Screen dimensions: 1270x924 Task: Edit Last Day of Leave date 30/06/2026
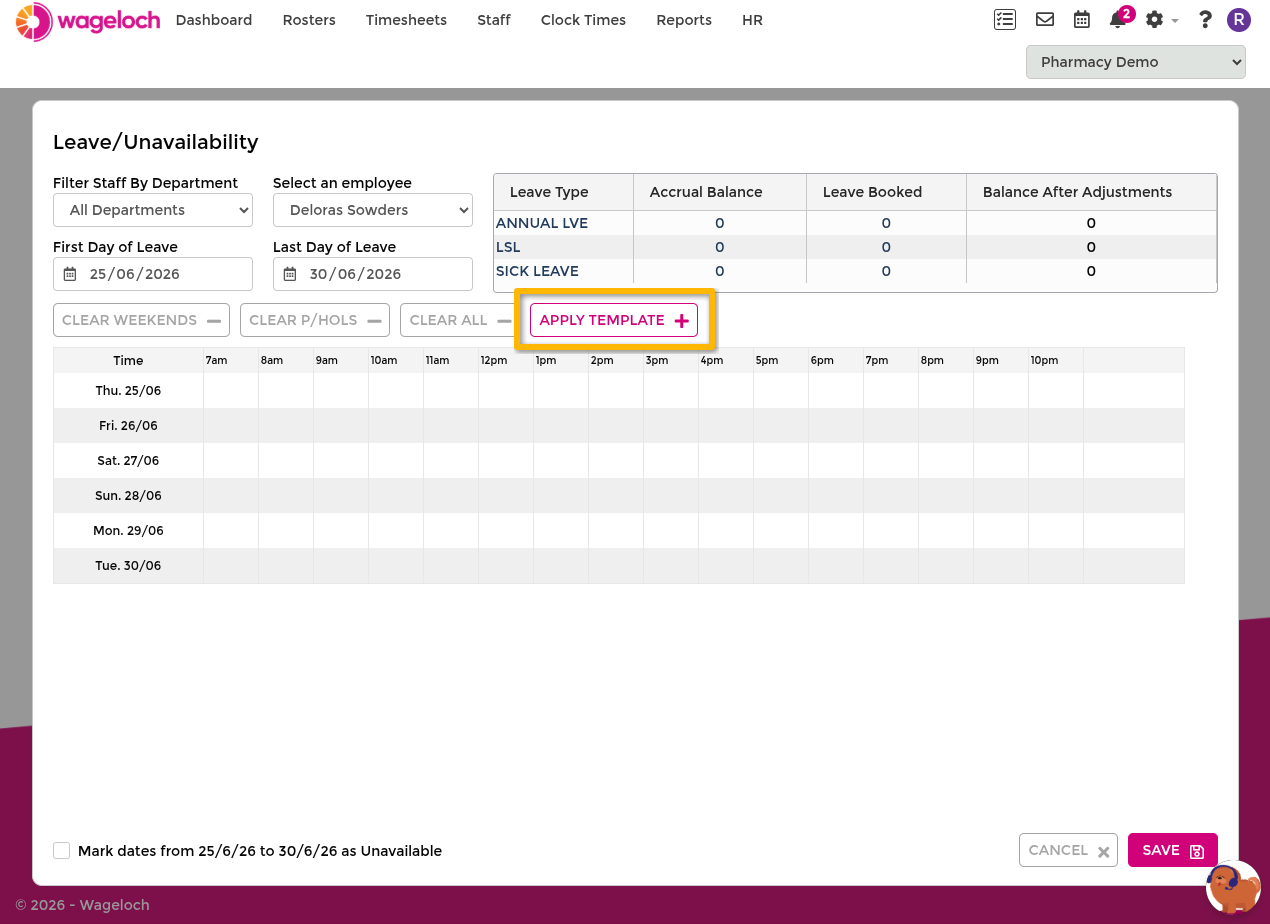pyautogui.click(x=373, y=274)
